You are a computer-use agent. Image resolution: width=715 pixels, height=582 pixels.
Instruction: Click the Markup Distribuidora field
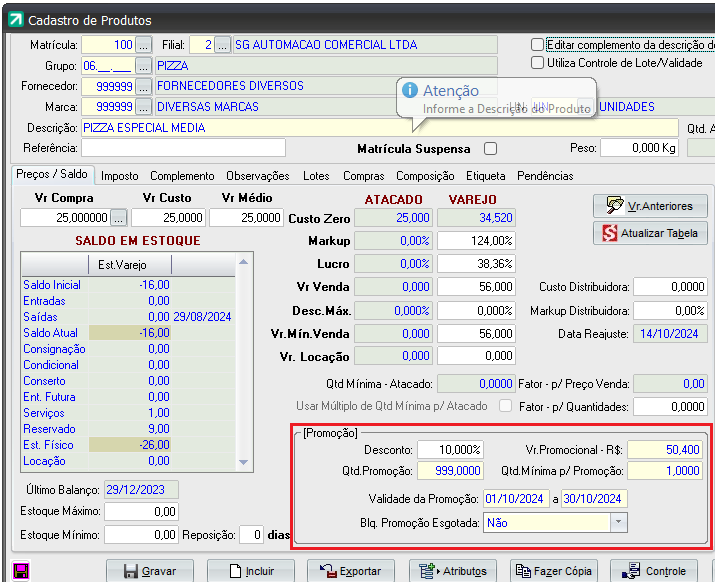point(670,311)
